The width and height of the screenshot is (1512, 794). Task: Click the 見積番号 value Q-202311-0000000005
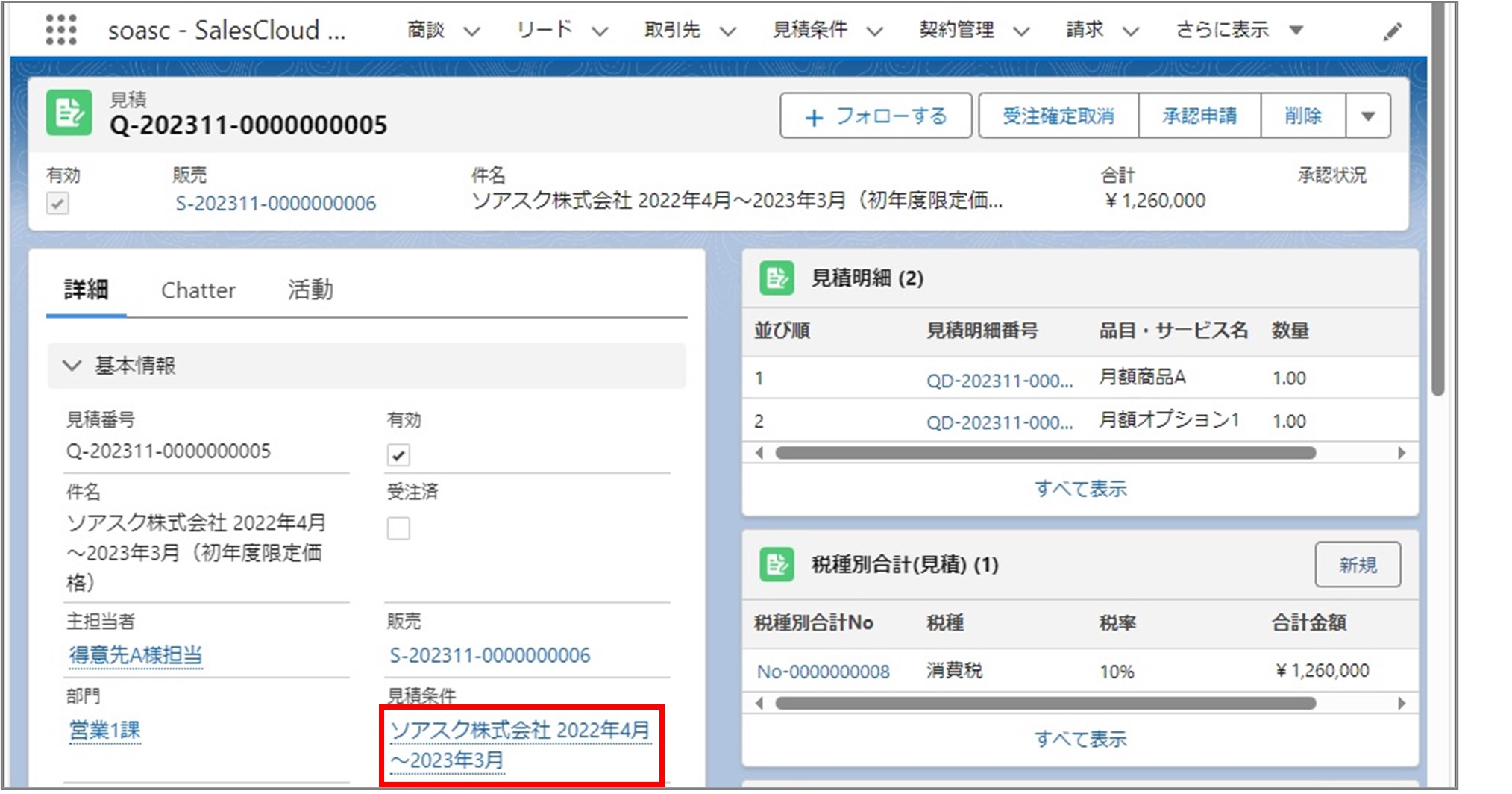click(169, 451)
